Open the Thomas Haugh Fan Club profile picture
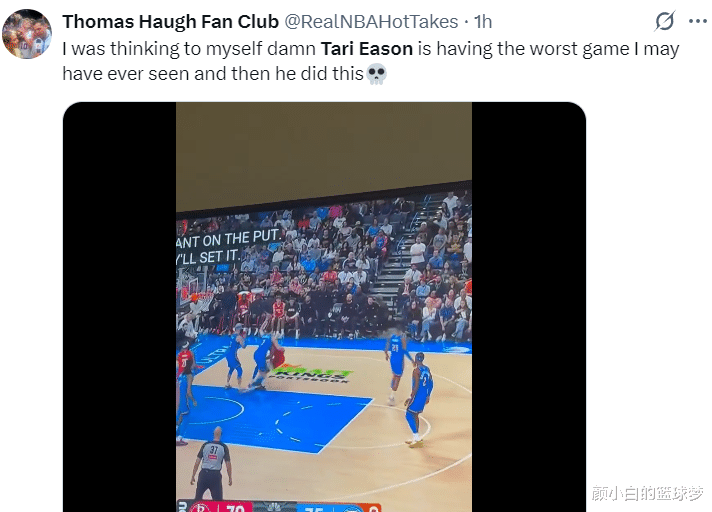The height and width of the screenshot is (512, 712). (27, 34)
